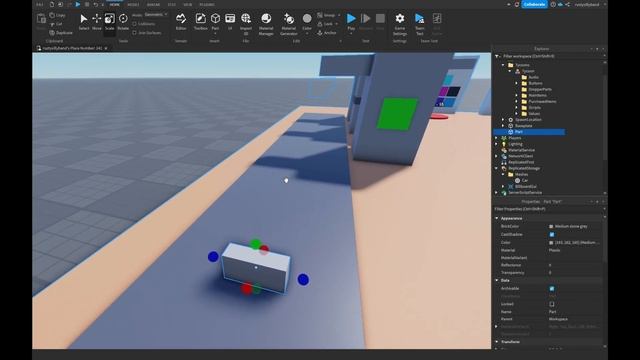The image size is (640, 360).
Task: Click the small play icon in top bar
Action: pyautogui.click(x=78, y=4)
